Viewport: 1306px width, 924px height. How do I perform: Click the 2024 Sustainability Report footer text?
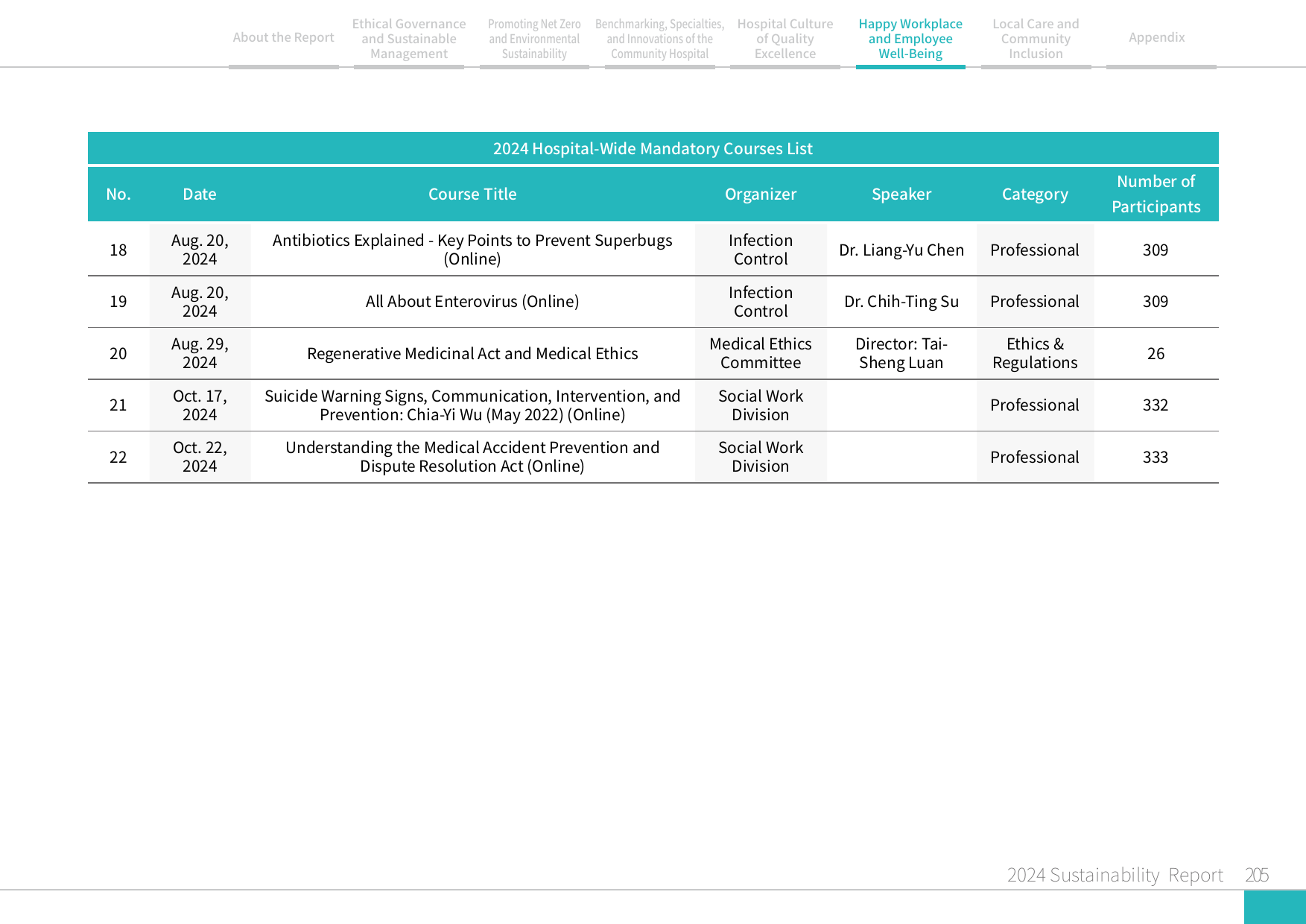pos(1115,875)
